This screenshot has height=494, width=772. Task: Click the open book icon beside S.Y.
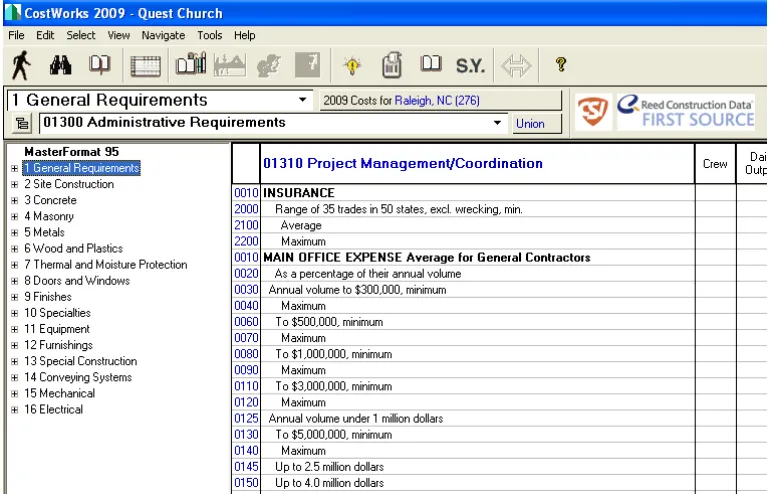click(431, 64)
